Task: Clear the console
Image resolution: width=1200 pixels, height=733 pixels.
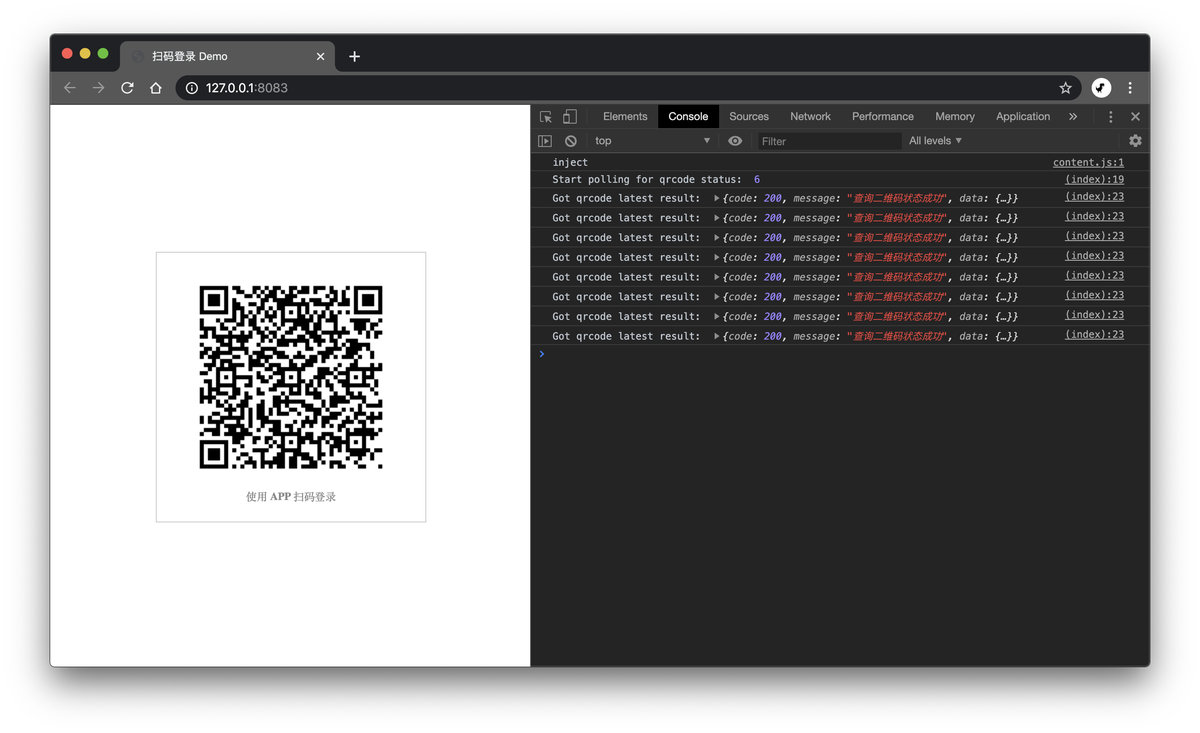Action: [x=570, y=141]
